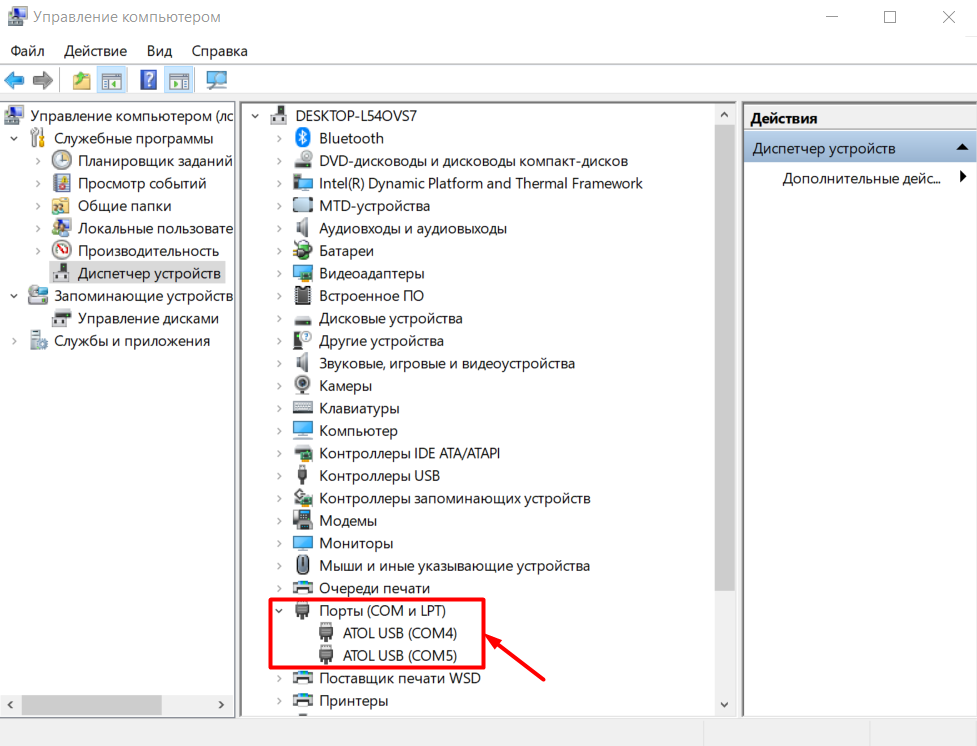Image resolution: width=977 pixels, height=746 pixels.
Task: Select the Компьютер category
Action: pos(358,431)
